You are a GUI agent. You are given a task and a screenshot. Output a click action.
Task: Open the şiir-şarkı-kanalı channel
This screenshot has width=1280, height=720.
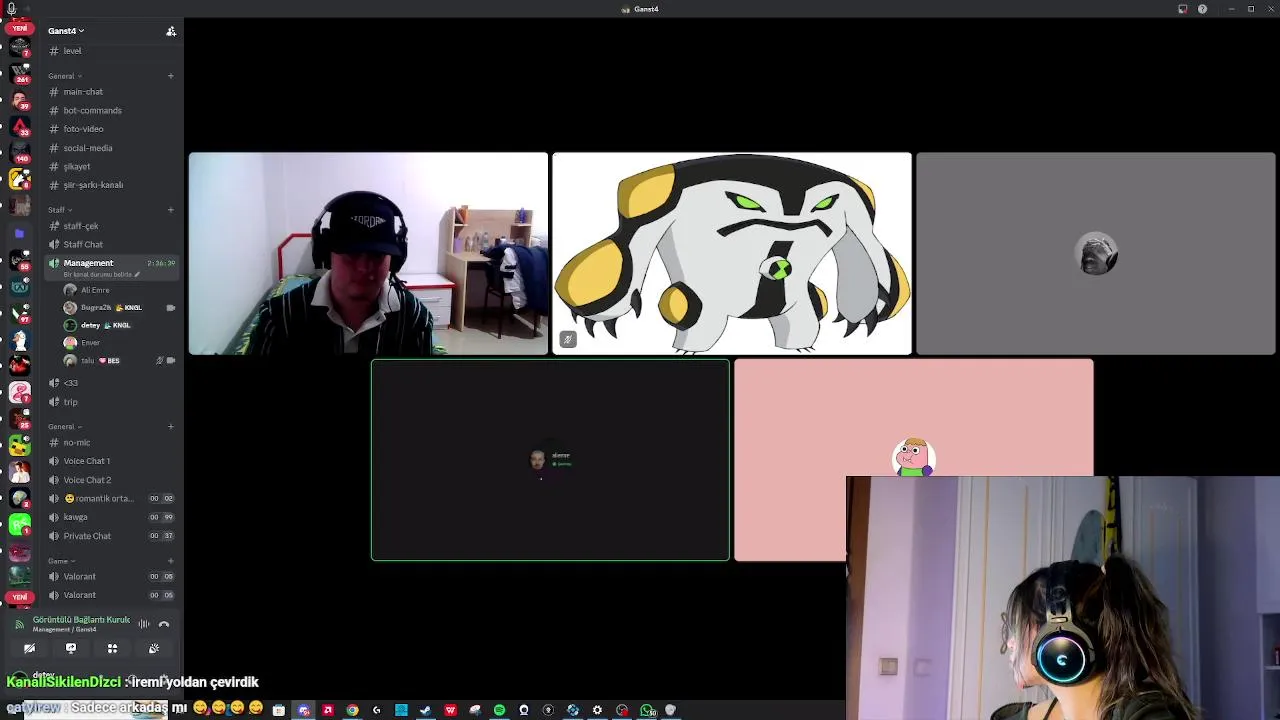point(112,185)
